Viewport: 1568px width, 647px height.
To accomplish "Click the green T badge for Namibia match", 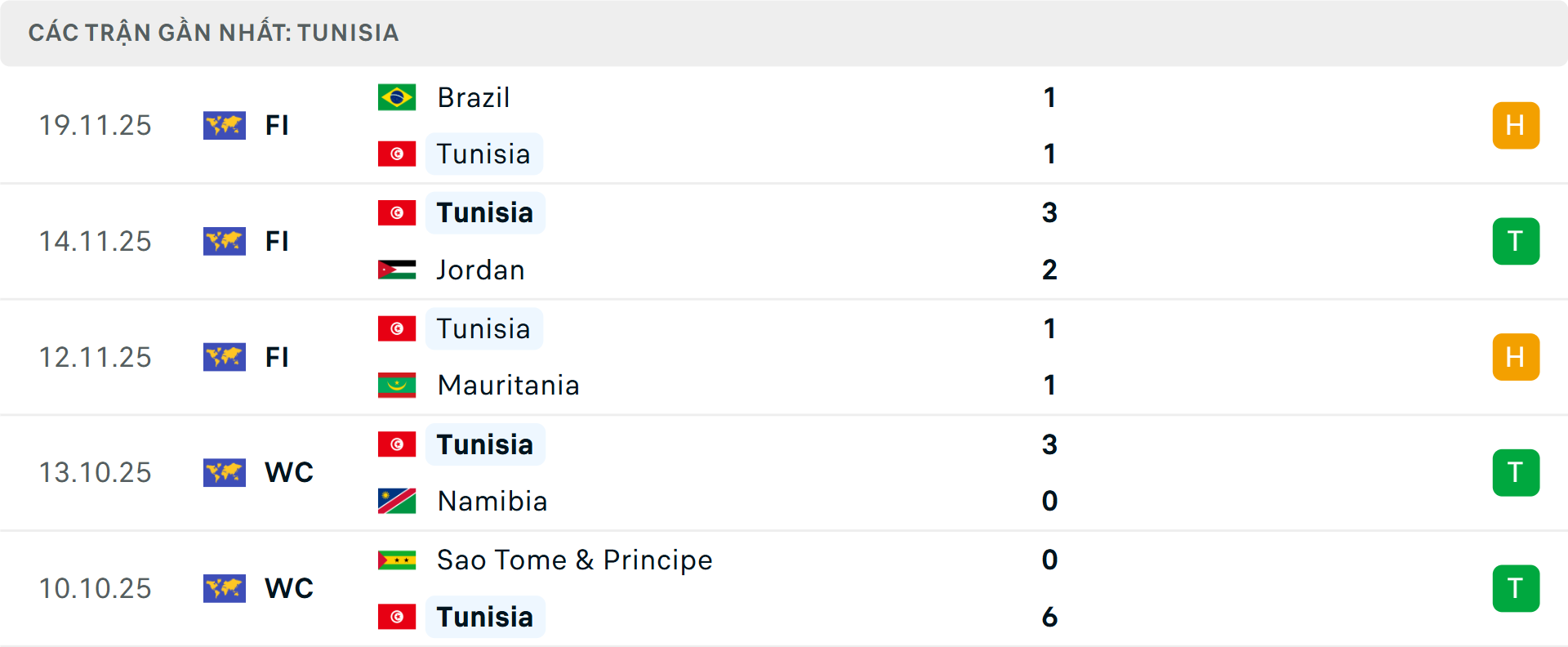I will tap(1516, 472).
